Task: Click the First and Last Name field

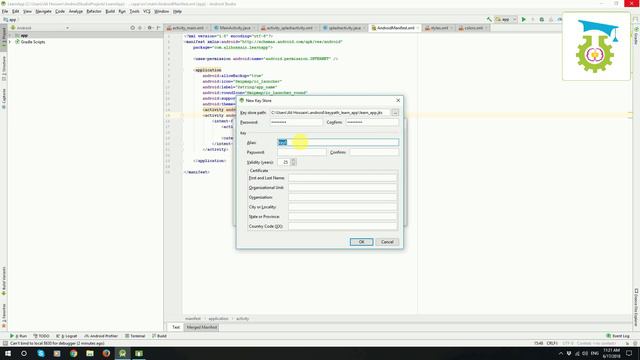Action: [x=342, y=178]
